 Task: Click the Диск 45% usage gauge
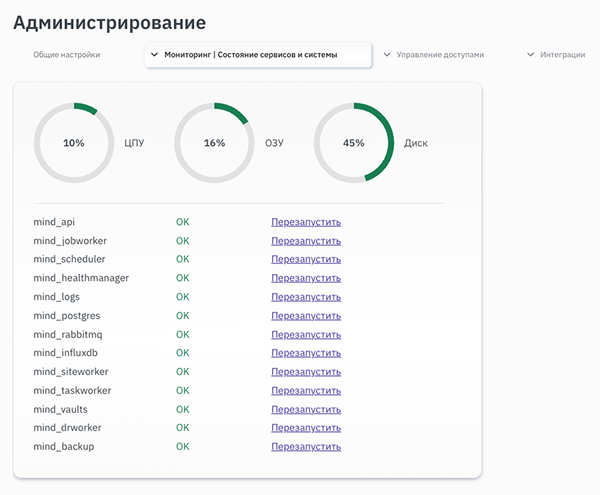[x=354, y=143]
